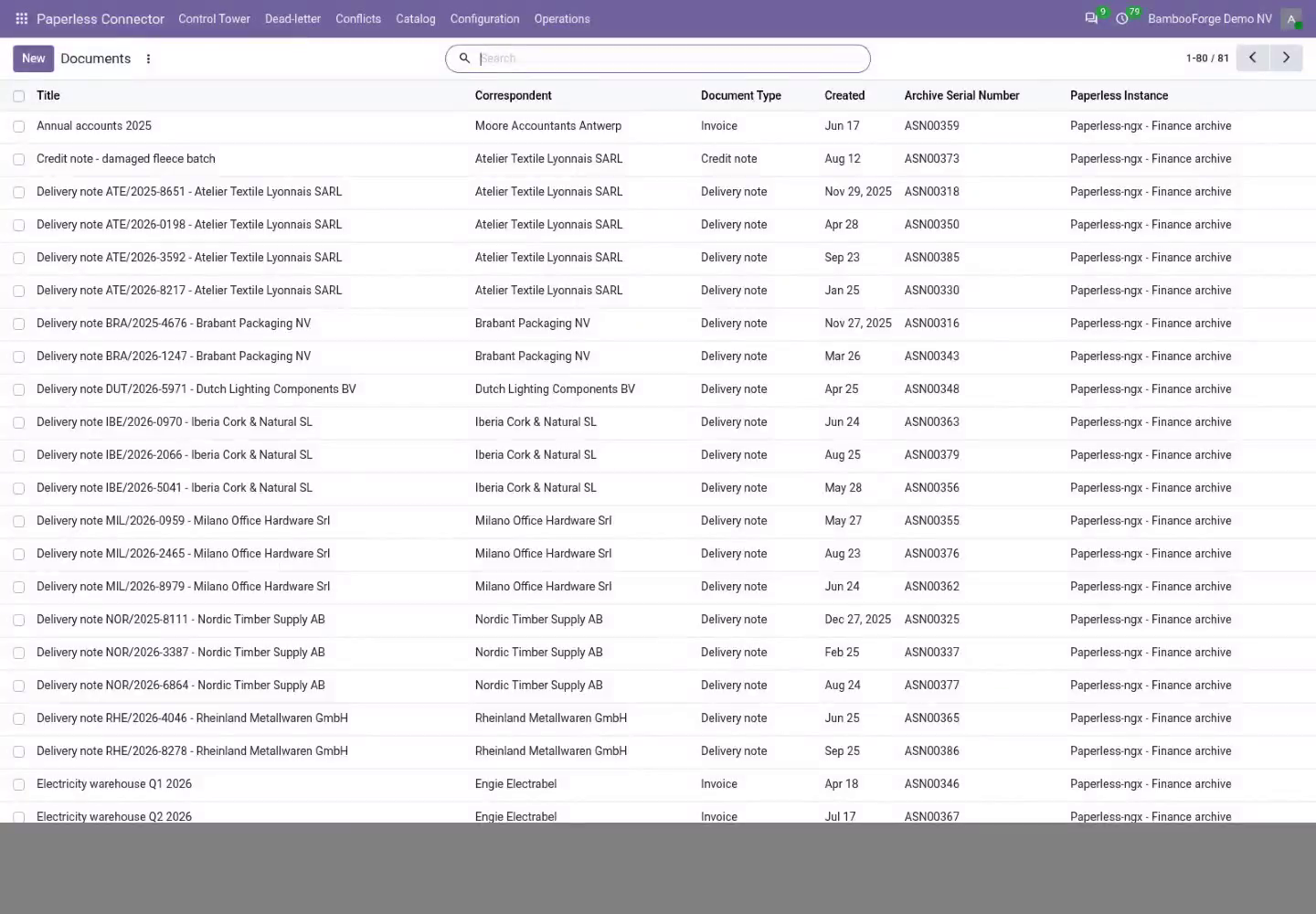
Task: Open the Conflicts menu
Action: click(x=358, y=18)
